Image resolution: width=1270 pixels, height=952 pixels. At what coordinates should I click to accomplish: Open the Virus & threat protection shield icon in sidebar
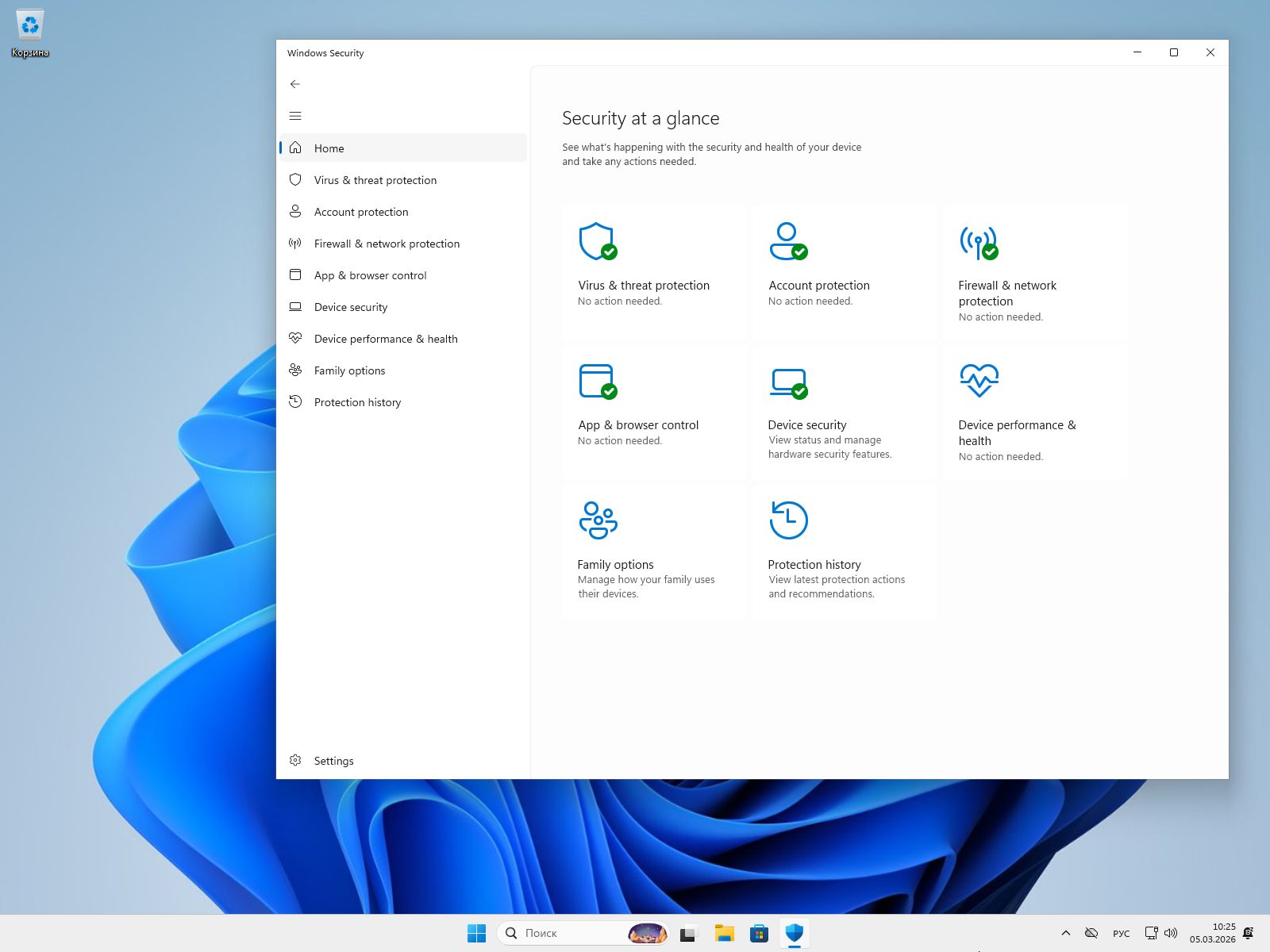[294, 180]
